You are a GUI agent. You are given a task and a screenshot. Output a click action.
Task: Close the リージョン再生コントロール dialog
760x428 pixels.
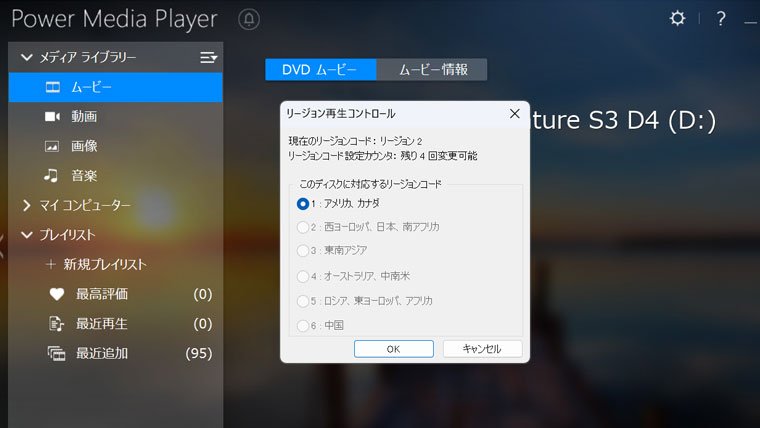pyautogui.click(x=515, y=113)
